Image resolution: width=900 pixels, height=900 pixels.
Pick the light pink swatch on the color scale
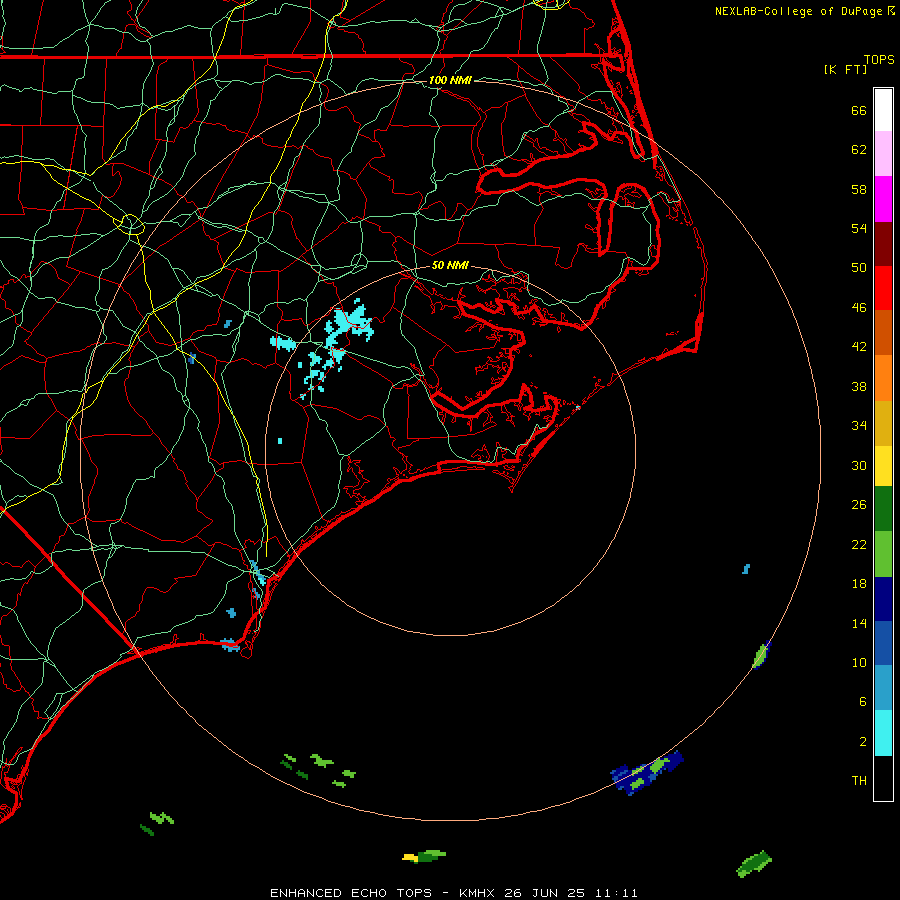click(x=883, y=153)
